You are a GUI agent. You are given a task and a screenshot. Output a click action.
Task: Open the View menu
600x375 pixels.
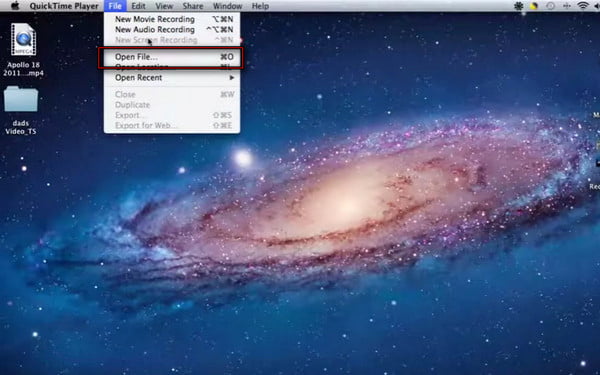pos(164,6)
